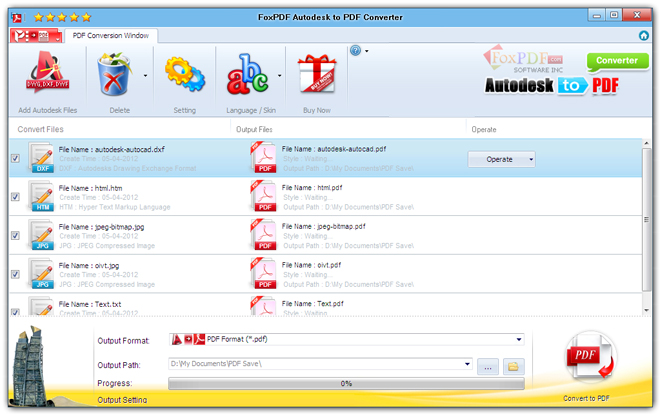Click the PDF output icon for oivt.pdf
The height and width of the screenshot is (417, 660).
[263, 274]
